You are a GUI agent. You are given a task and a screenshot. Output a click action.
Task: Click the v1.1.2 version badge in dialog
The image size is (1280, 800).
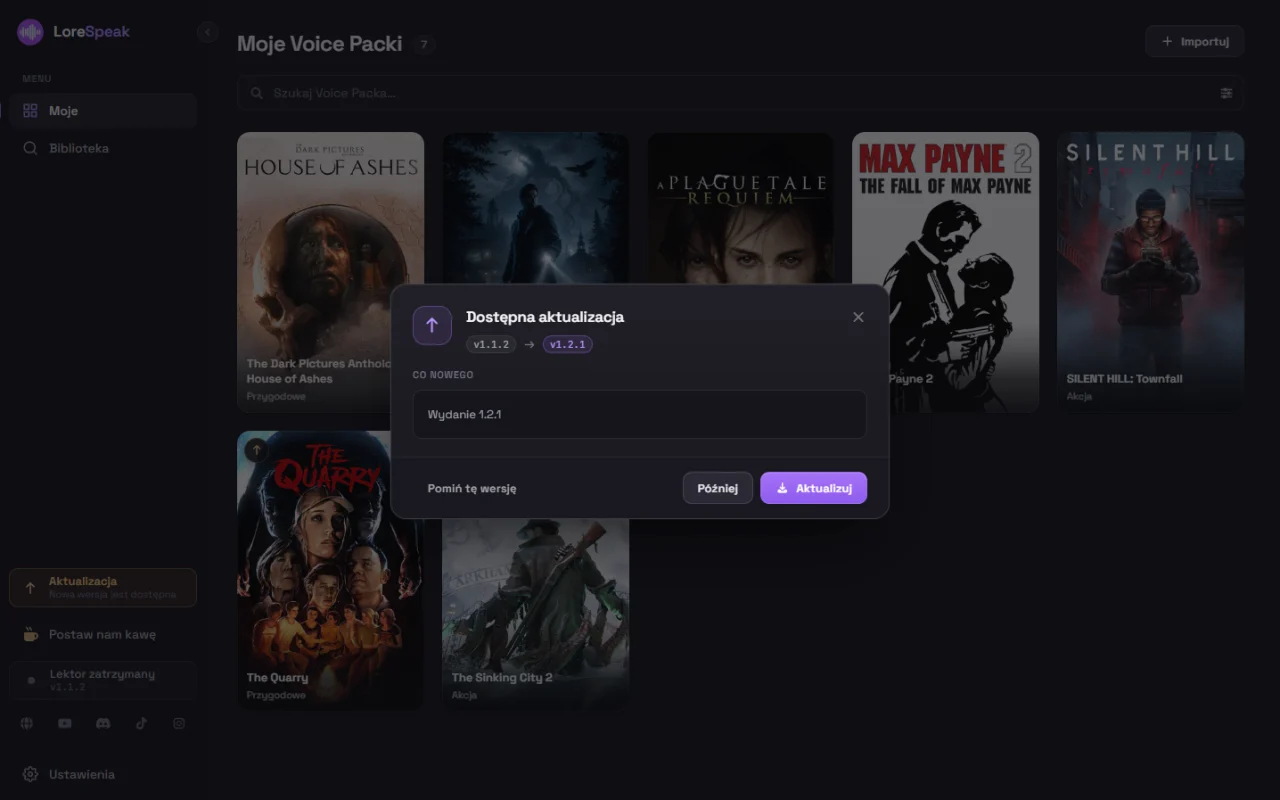(491, 344)
